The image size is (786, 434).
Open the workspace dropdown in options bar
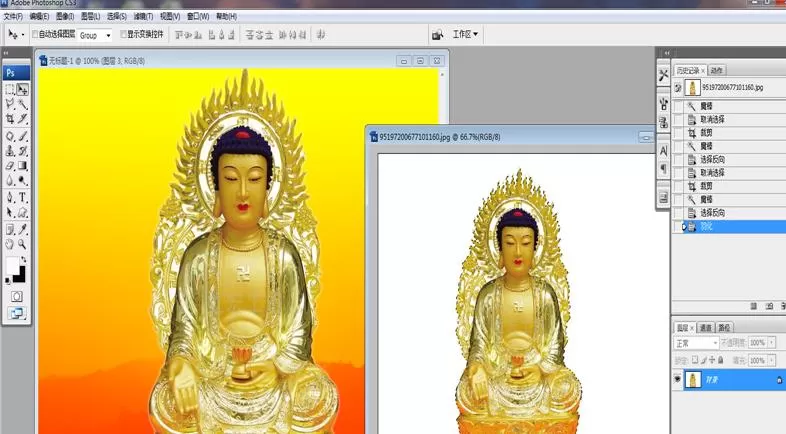[465, 34]
